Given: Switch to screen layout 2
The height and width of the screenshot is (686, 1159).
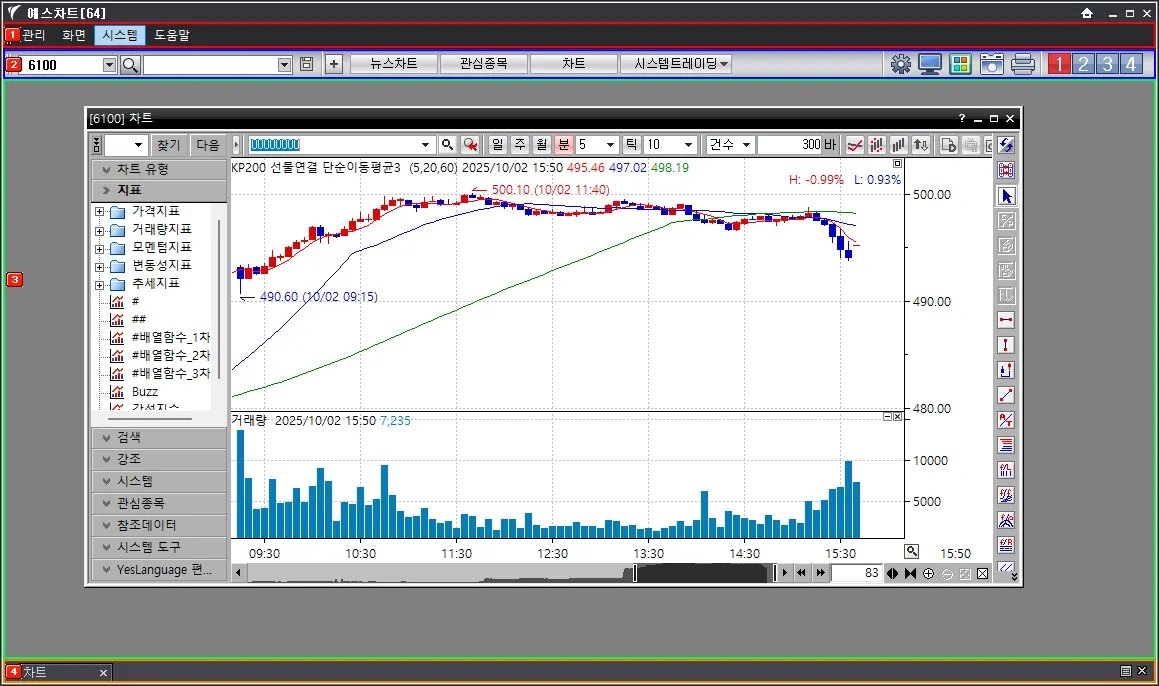Looking at the screenshot, I should pyautogui.click(x=1083, y=64).
